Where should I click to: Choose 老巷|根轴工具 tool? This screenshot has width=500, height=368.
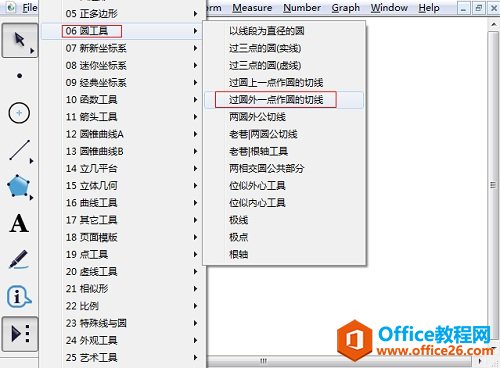coord(284,151)
